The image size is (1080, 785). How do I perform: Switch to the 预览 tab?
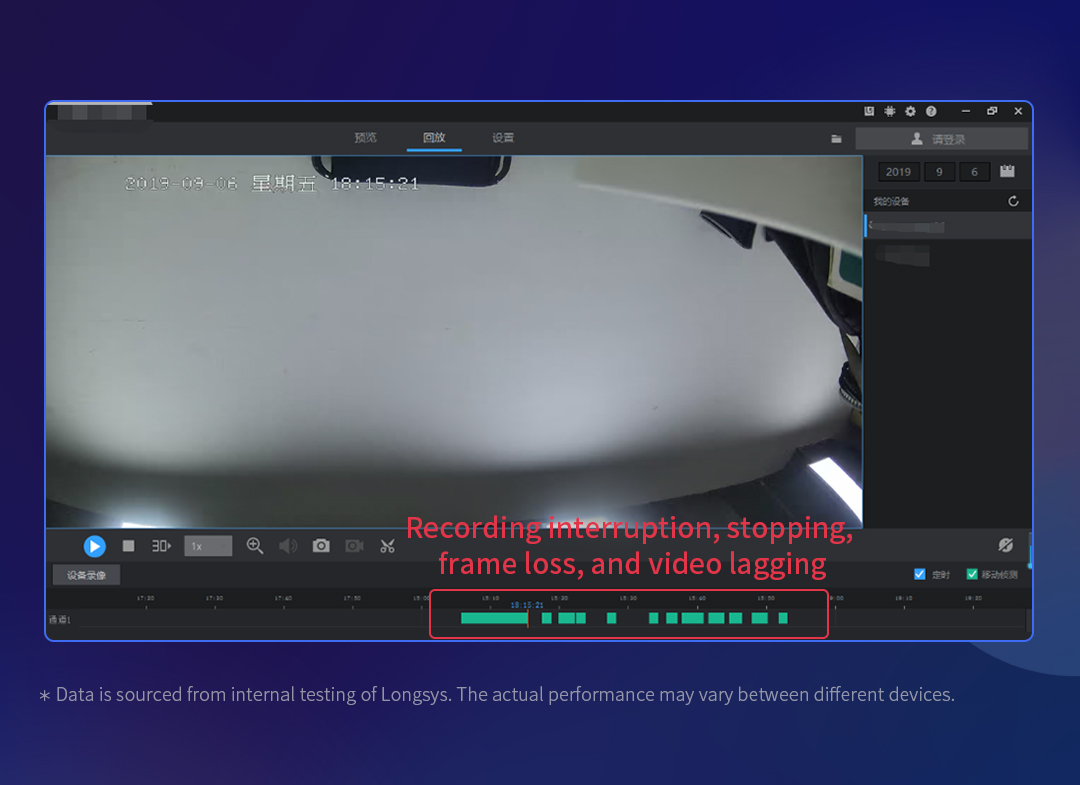pyautogui.click(x=365, y=138)
